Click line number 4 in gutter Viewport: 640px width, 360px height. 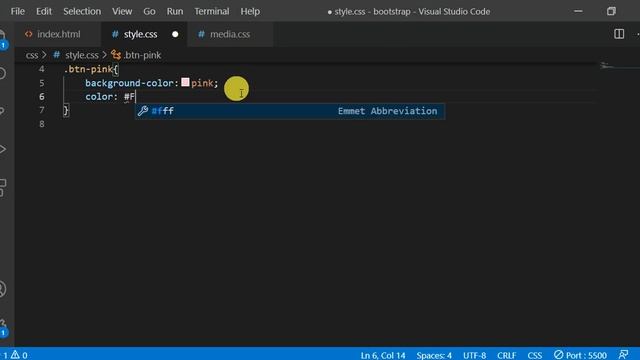pos(42,69)
